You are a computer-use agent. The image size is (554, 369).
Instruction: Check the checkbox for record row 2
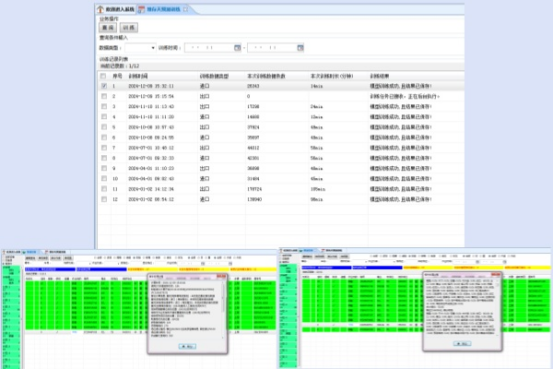point(104,96)
